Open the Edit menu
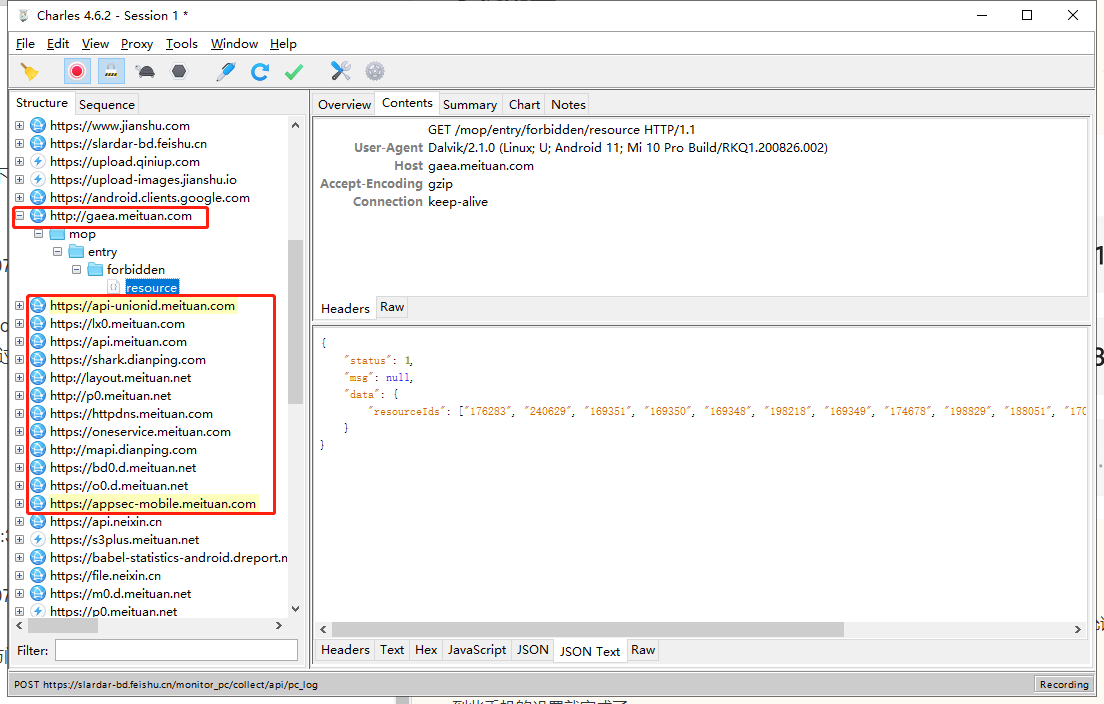This screenshot has height=704, width=1104. [58, 44]
